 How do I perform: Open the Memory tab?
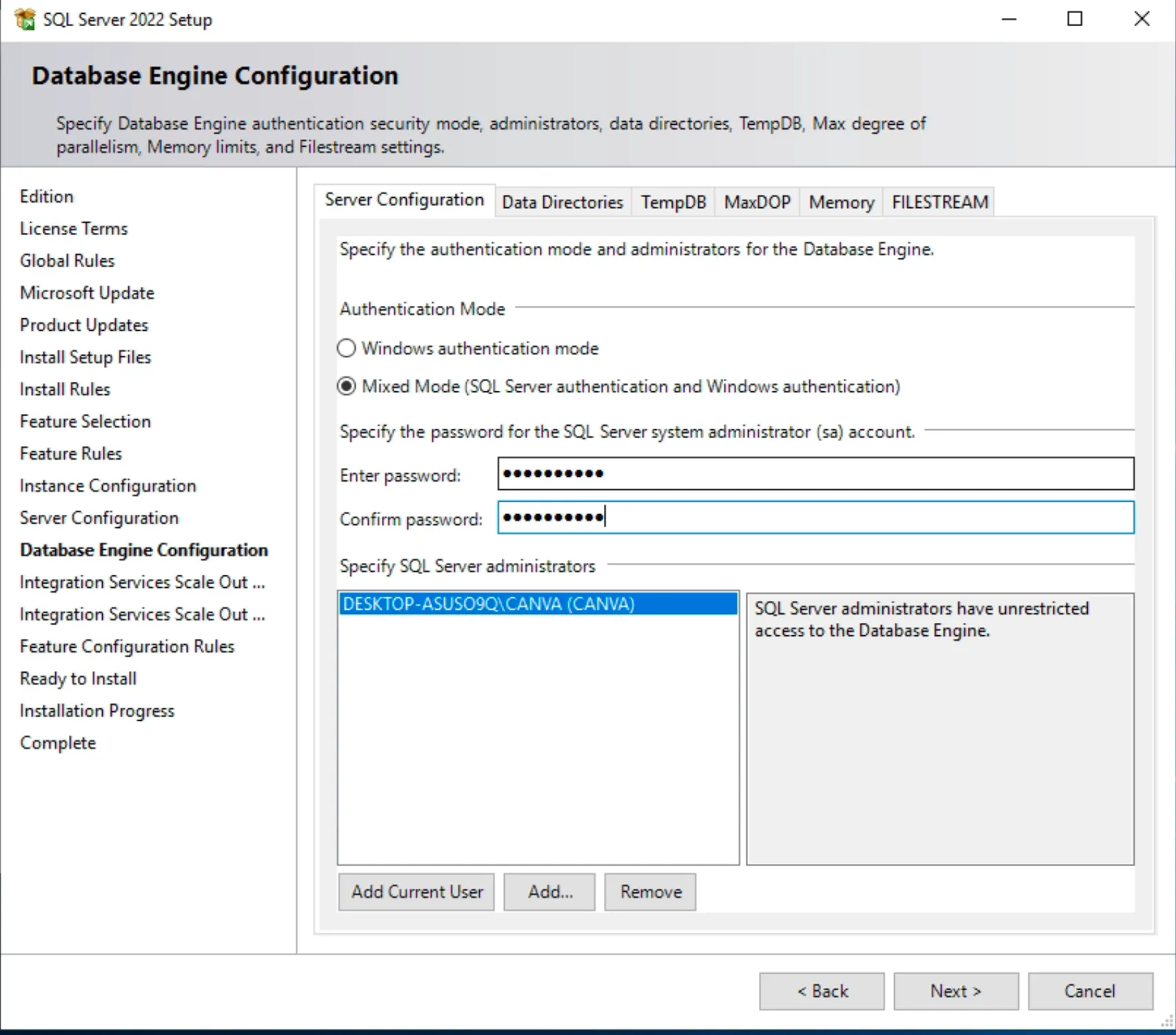click(841, 202)
